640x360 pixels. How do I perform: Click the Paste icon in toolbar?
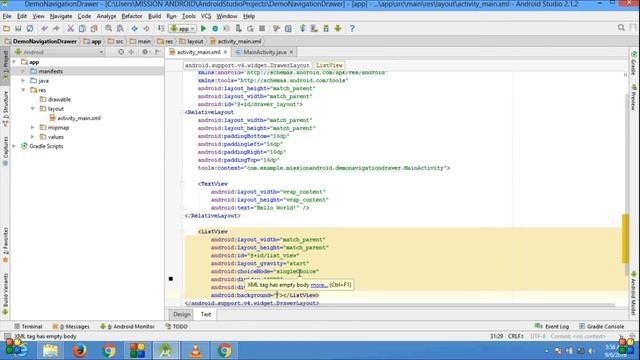tap(94, 29)
